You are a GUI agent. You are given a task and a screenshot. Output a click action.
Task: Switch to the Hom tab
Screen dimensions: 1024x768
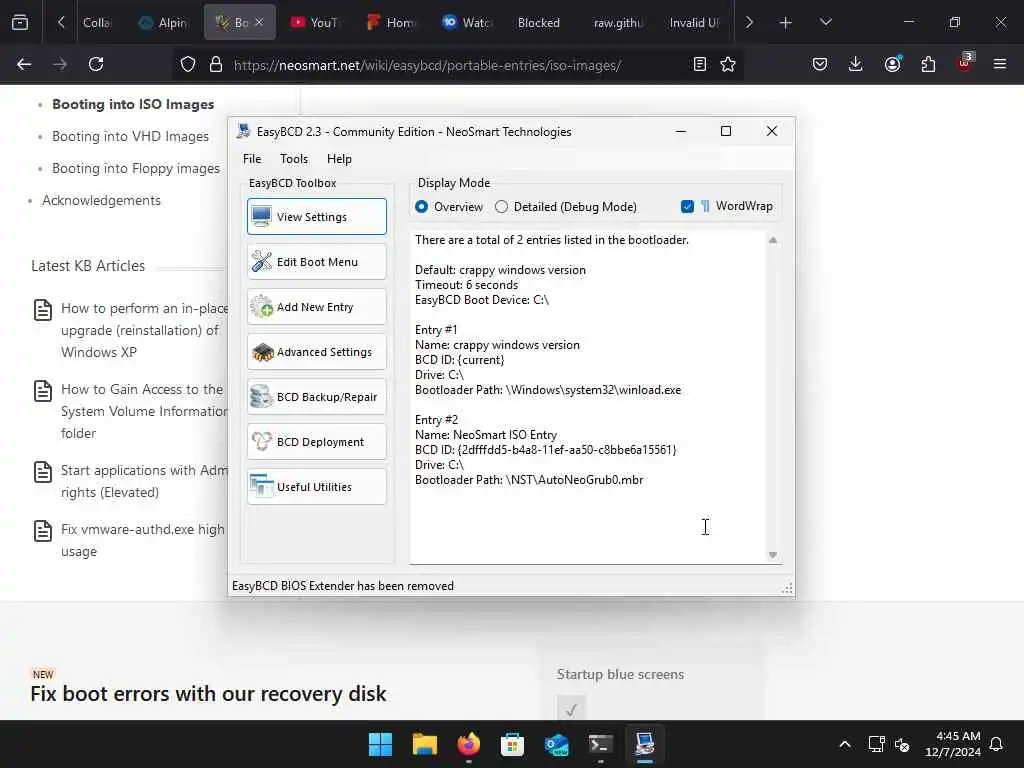(x=391, y=23)
